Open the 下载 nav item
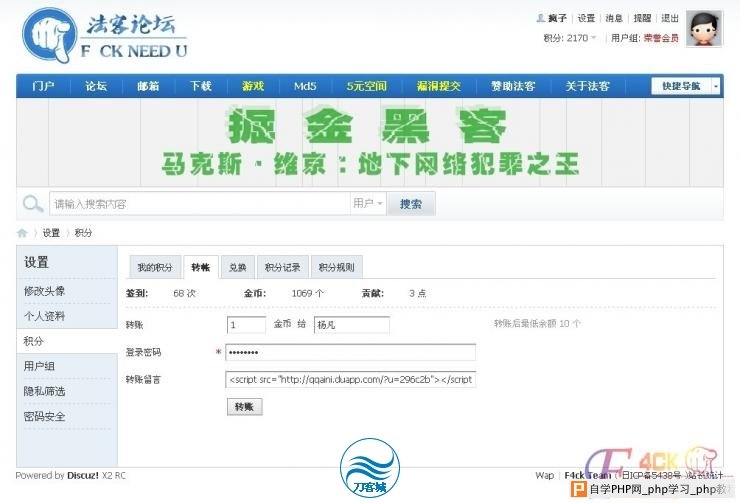The image size is (740, 503). [x=201, y=86]
